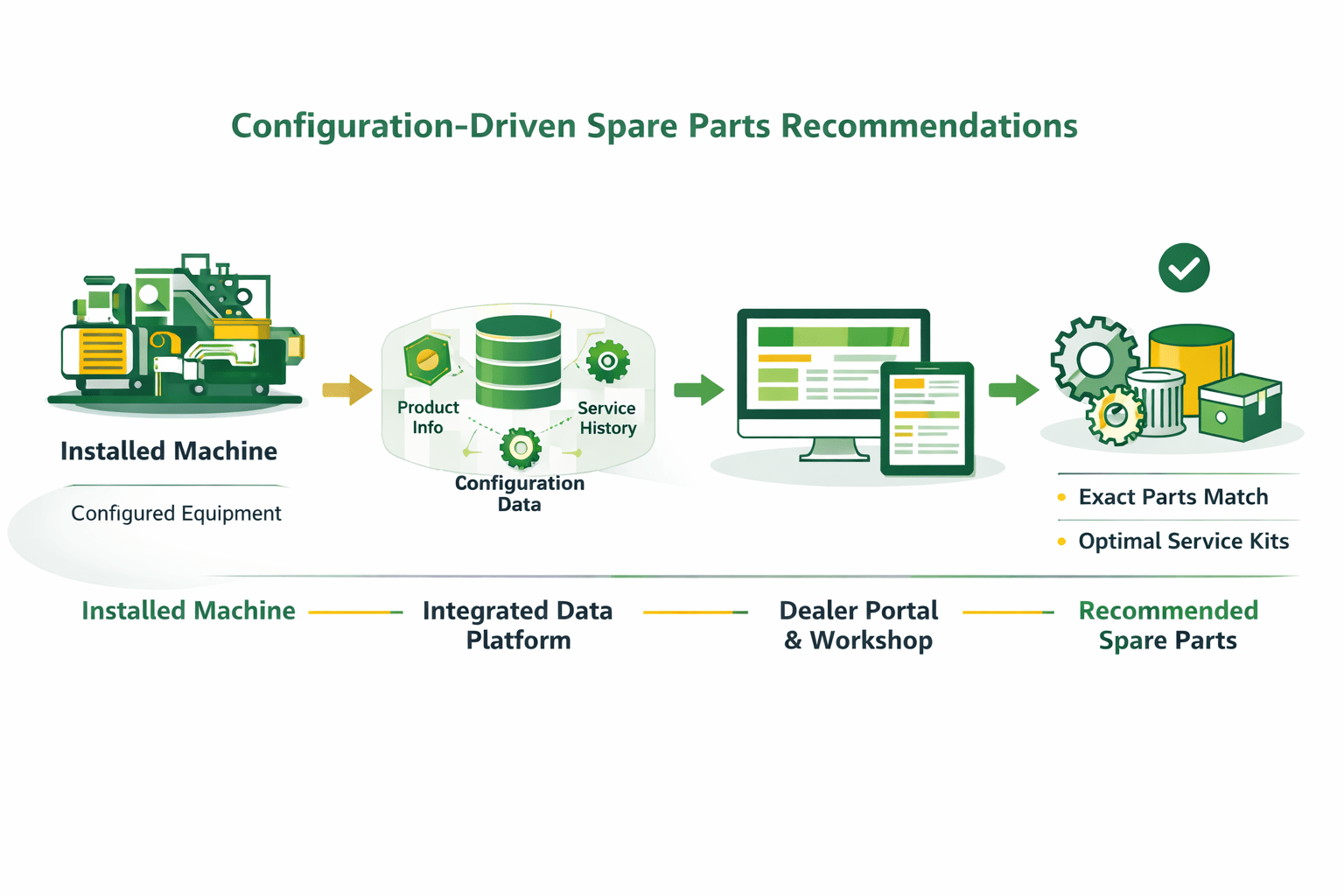Click the green database cylinder icon

pyautogui.click(x=517, y=359)
